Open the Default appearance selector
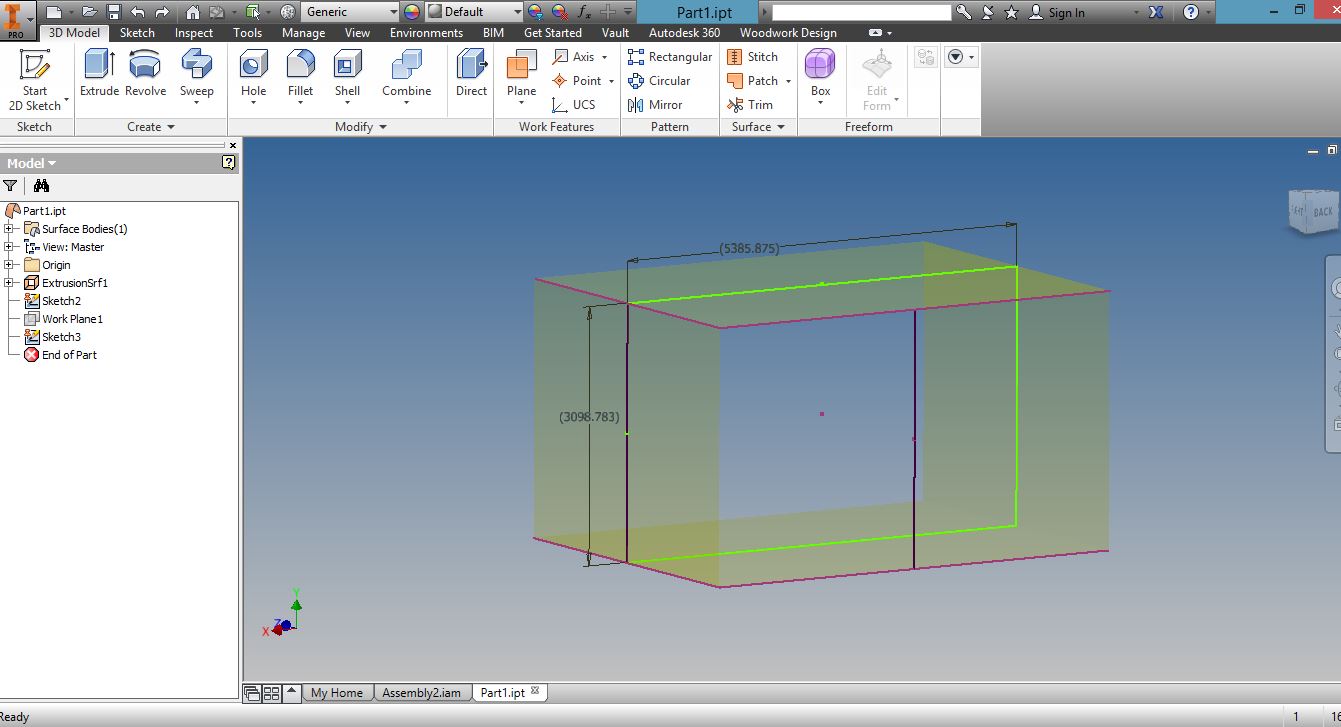This screenshot has height=727, width=1341. pyautogui.click(x=472, y=12)
